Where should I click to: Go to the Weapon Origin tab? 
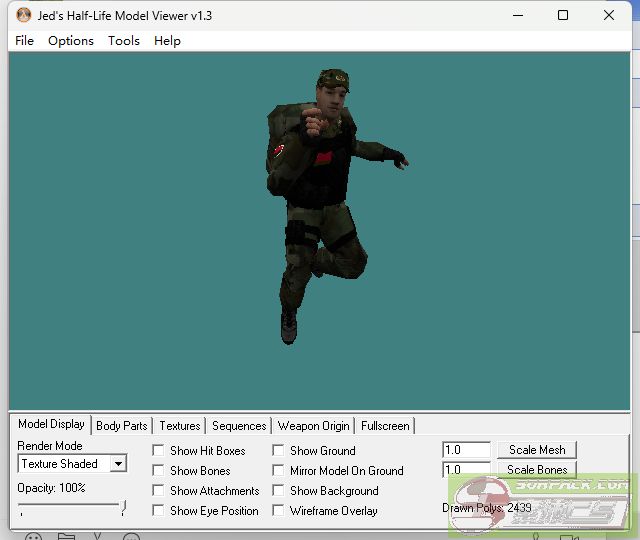pyautogui.click(x=313, y=426)
